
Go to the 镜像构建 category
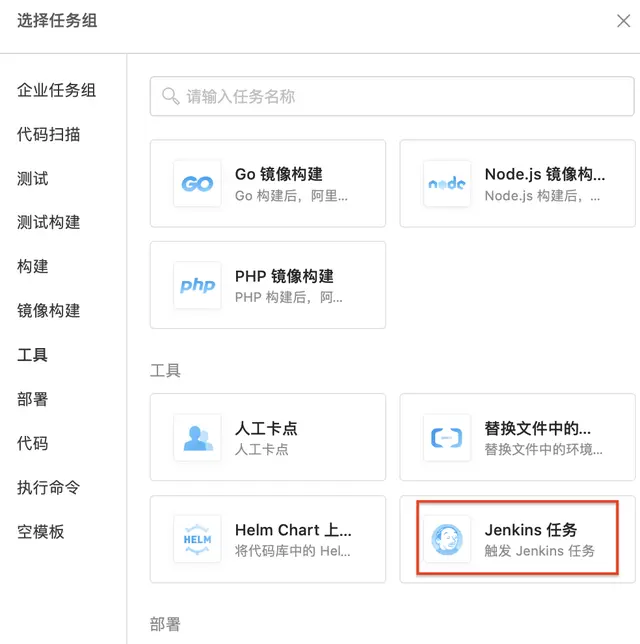[x=48, y=311]
